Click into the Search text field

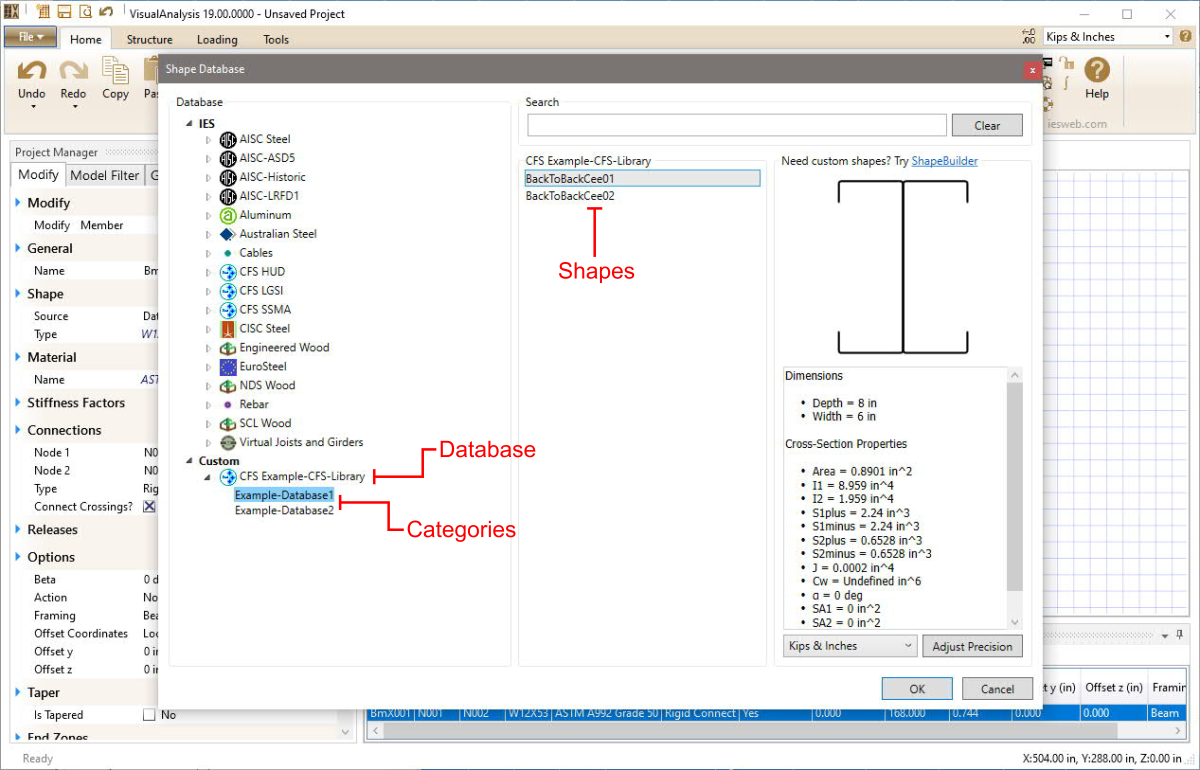tap(737, 125)
